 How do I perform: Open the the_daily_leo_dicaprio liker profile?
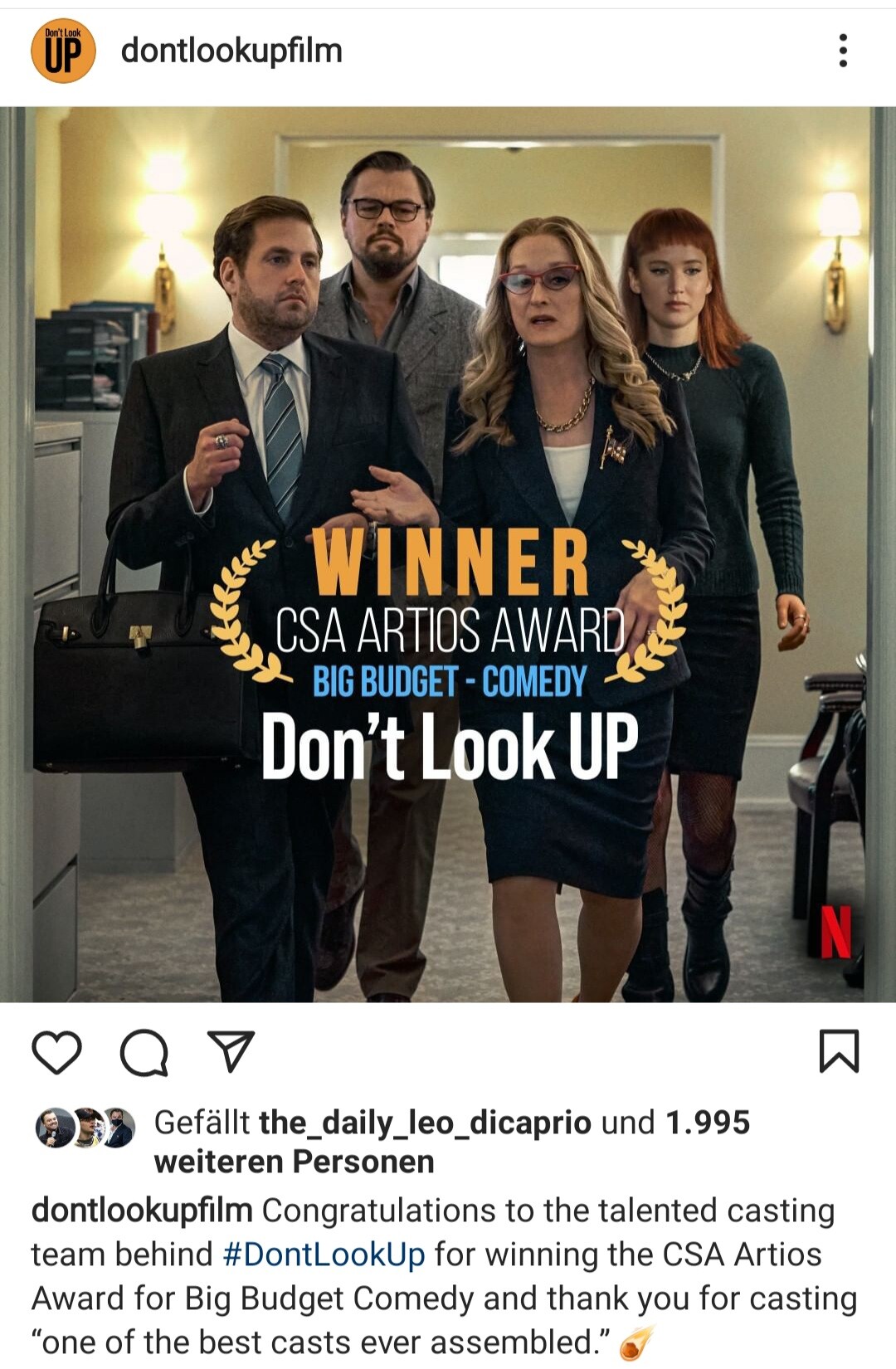425,1123
